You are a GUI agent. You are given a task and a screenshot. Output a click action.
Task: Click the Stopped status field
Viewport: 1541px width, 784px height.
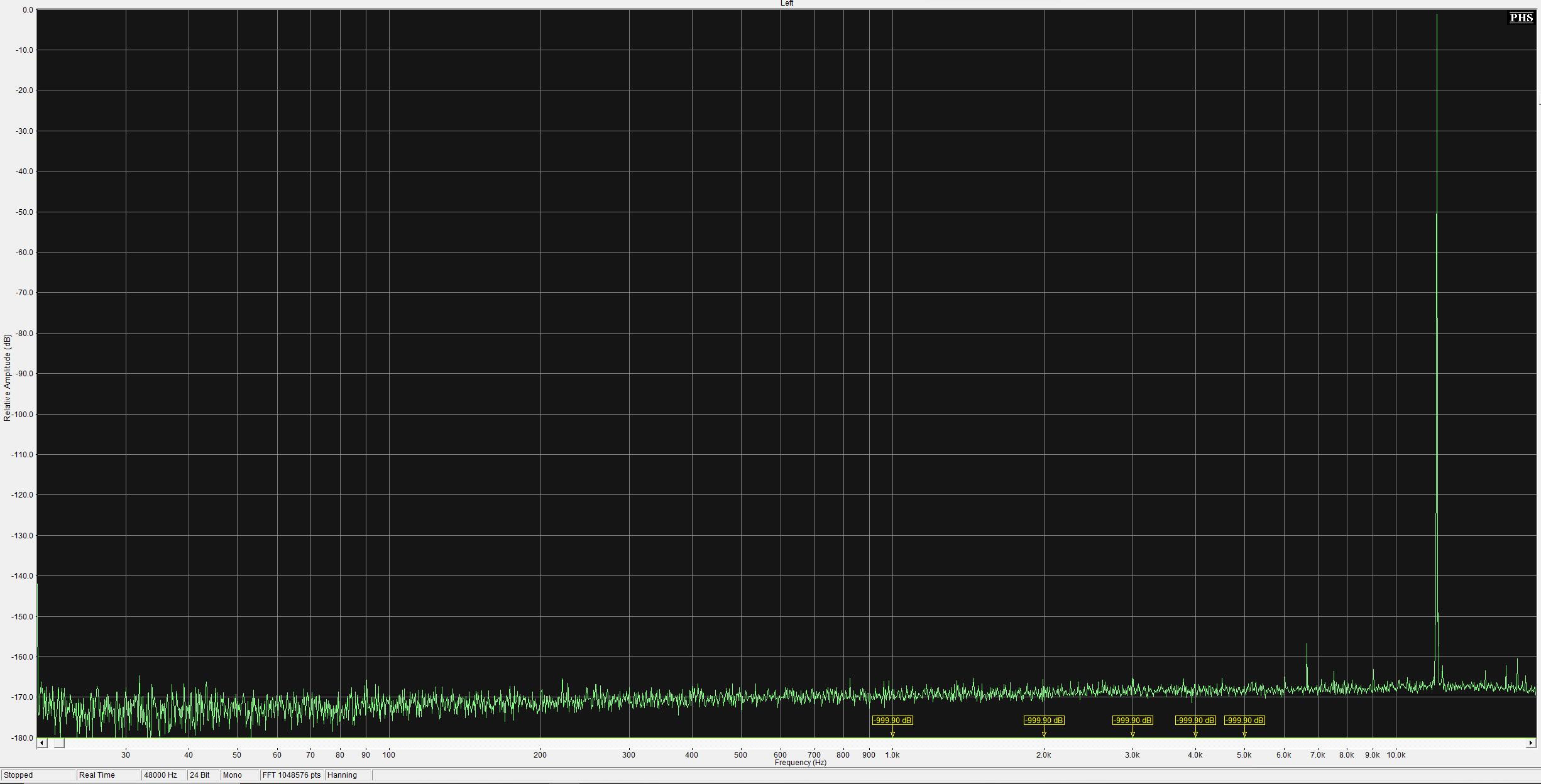click(x=38, y=775)
